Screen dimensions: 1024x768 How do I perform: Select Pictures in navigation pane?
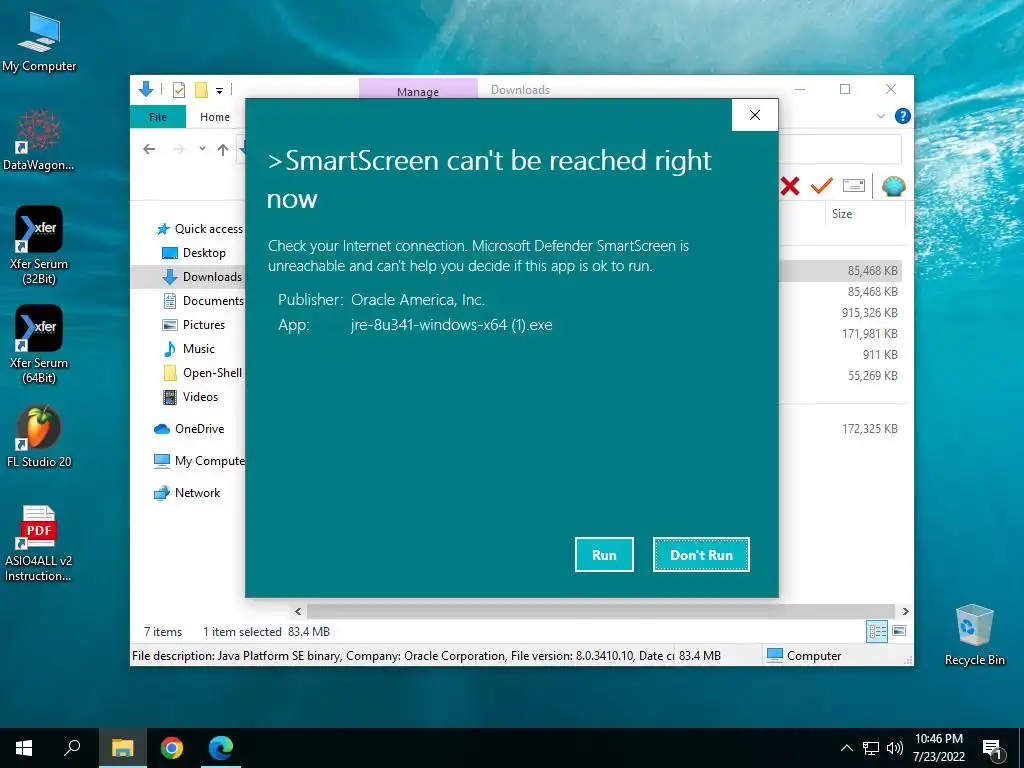coord(193,325)
